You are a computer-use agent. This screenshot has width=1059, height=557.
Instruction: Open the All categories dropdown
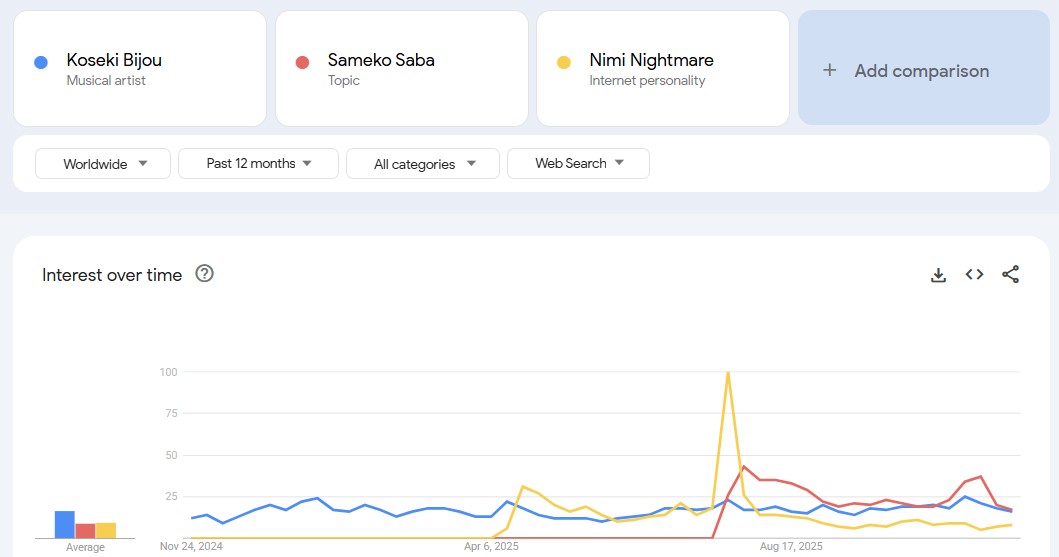pos(422,164)
